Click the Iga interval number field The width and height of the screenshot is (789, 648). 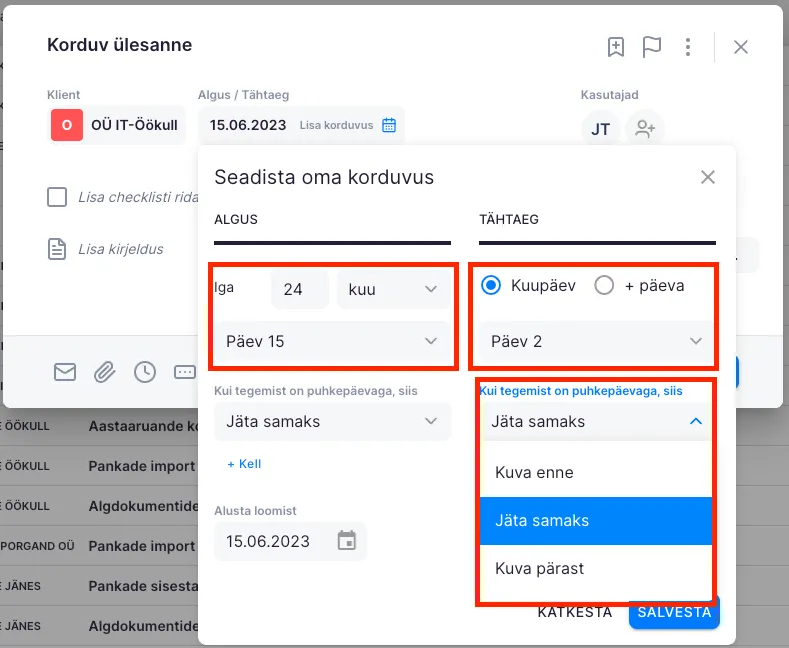click(x=299, y=289)
